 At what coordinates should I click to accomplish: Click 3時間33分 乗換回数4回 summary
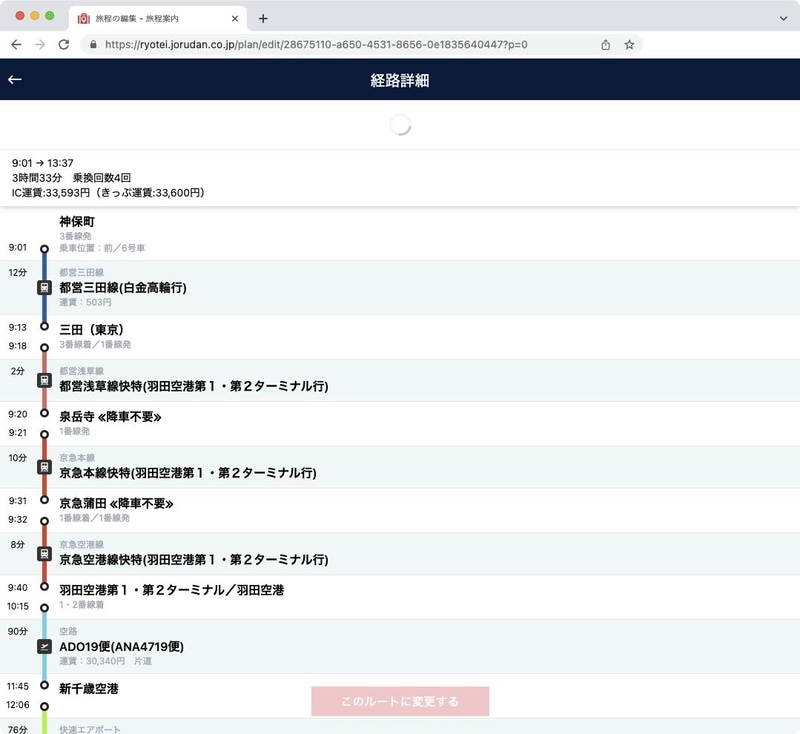coord(71,178)
